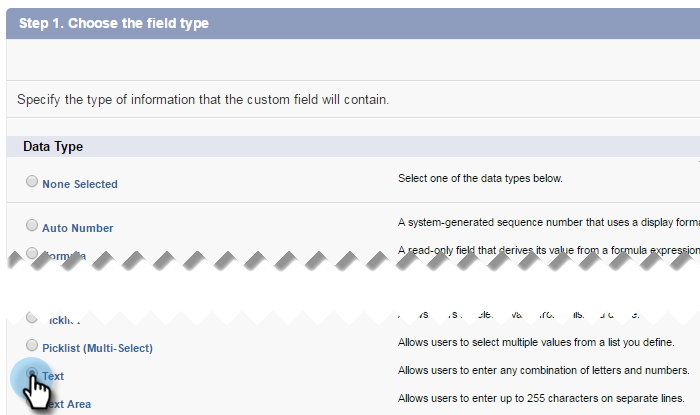
Task: Click the custom field instruction sentence
Action: (x=202, y=100)
